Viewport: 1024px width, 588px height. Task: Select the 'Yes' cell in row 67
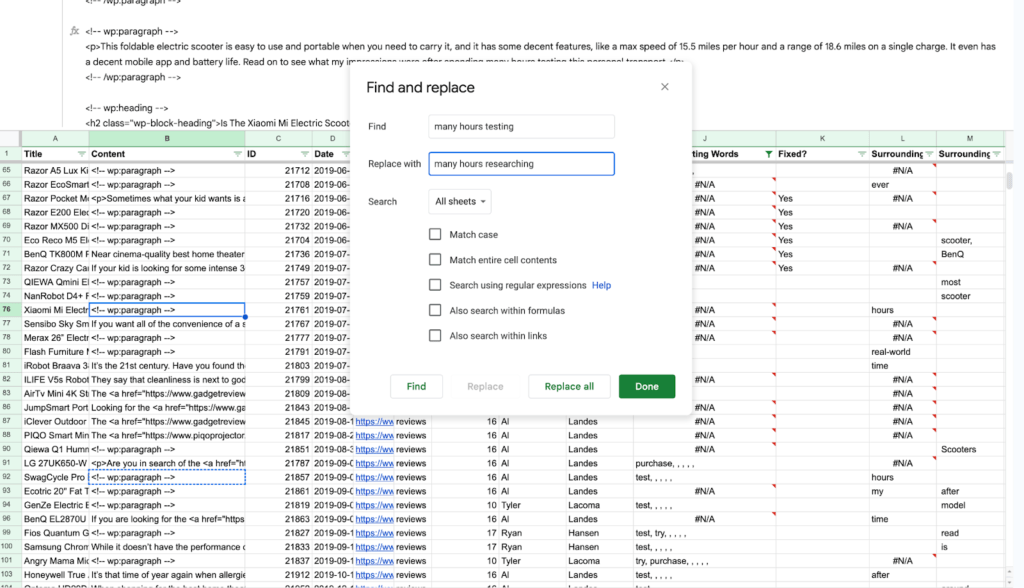pyautogui.click(x=822, y=199)
